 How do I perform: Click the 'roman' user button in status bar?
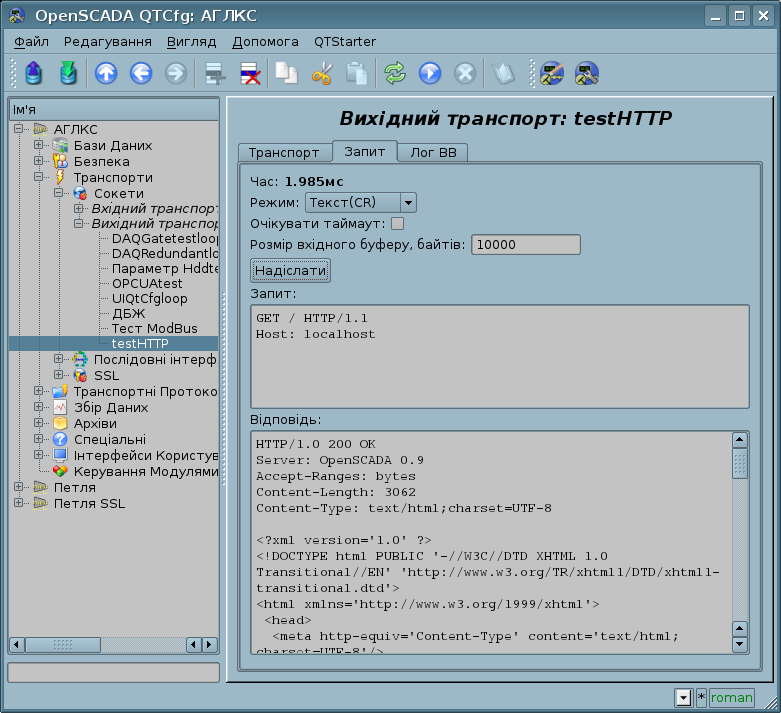(731, 697)
